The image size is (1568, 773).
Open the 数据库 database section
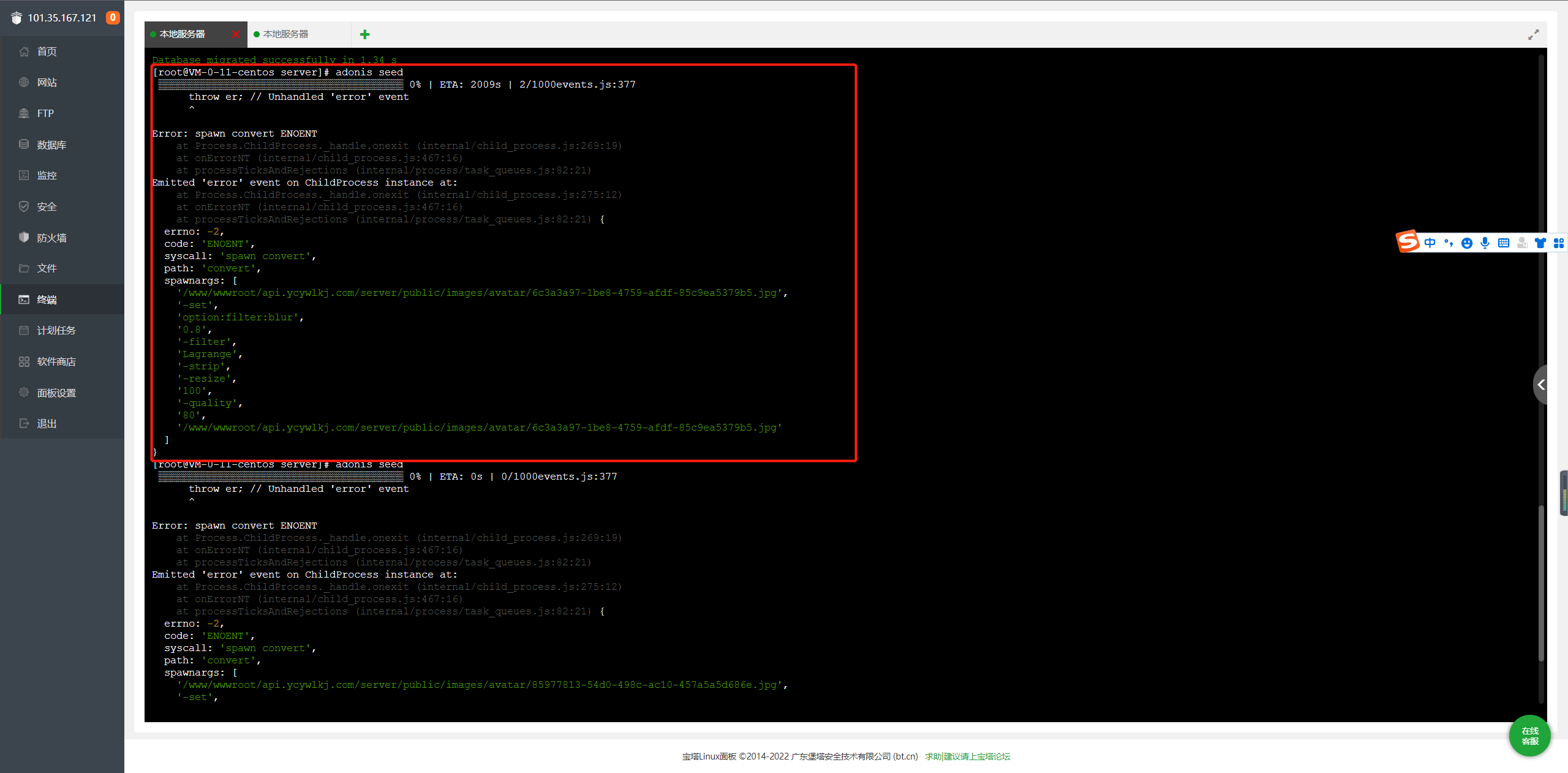pyautogui.click(x=51, y=145)
